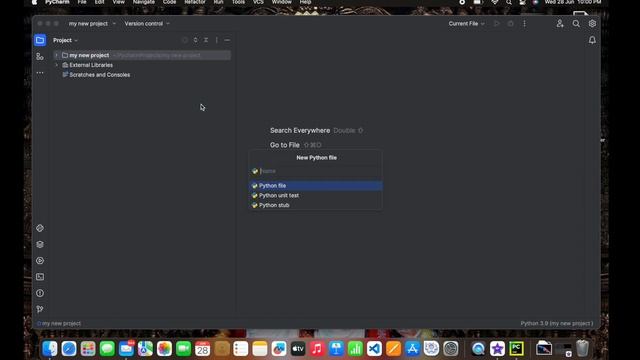Open Search Everywhere magnifier

576,24
